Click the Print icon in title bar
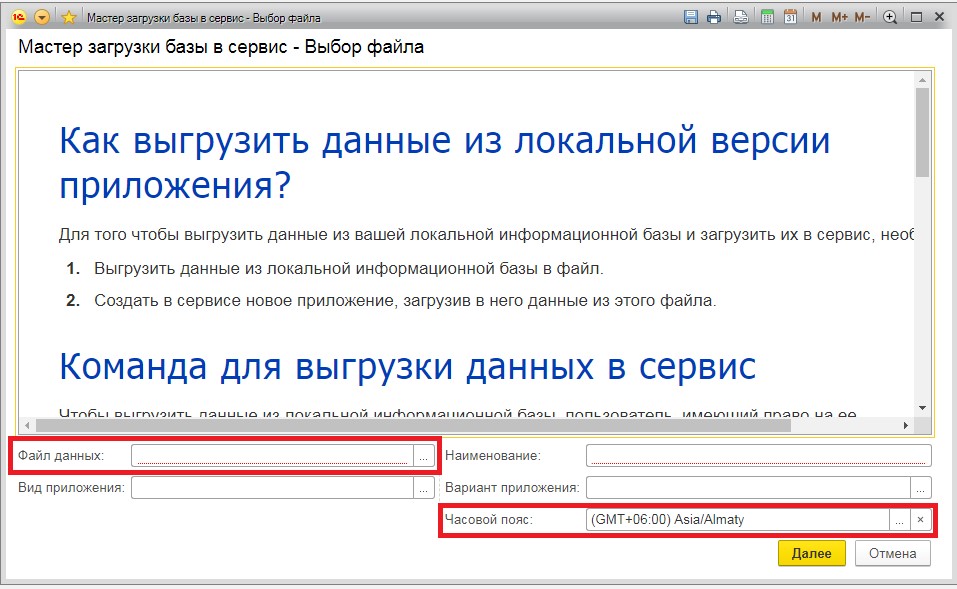 point(714,17)
